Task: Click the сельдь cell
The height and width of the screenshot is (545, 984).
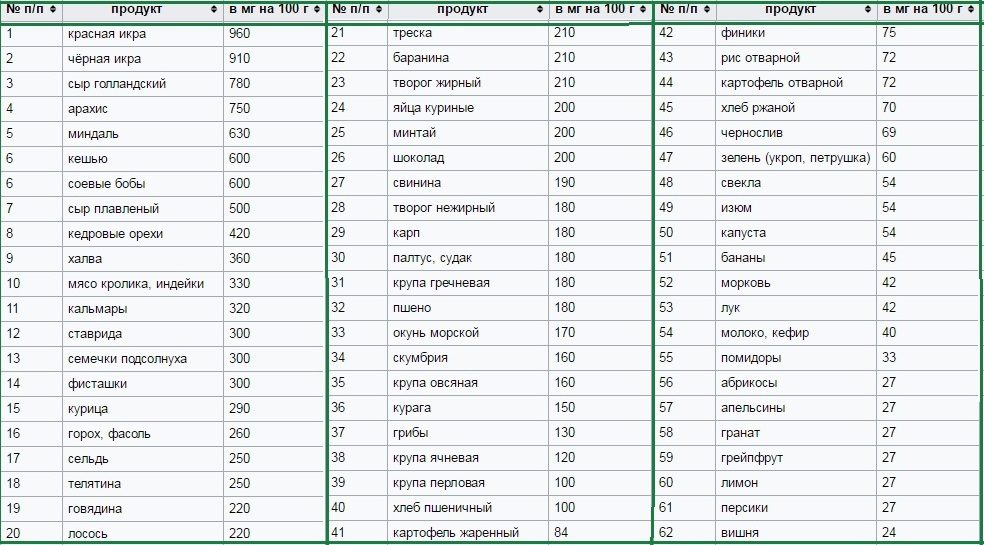Action: (x=143, y=459)
